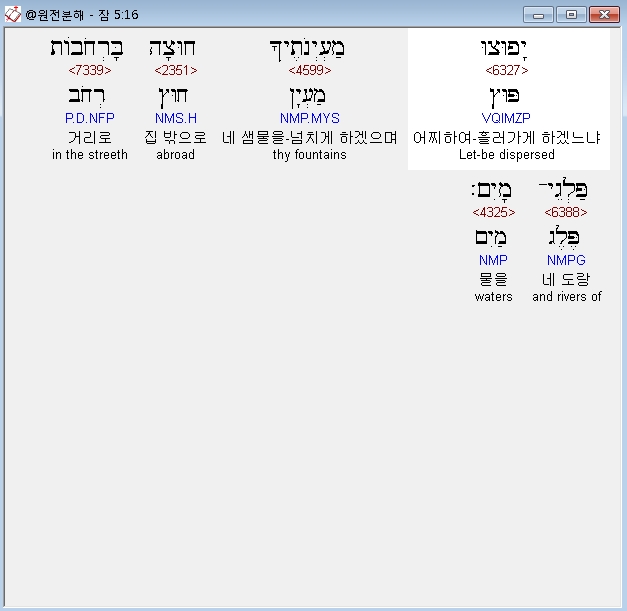This screenshot has width=627, height=611.
Task: Minimize the 원전분해 window
Action: [x=538, y=15]
